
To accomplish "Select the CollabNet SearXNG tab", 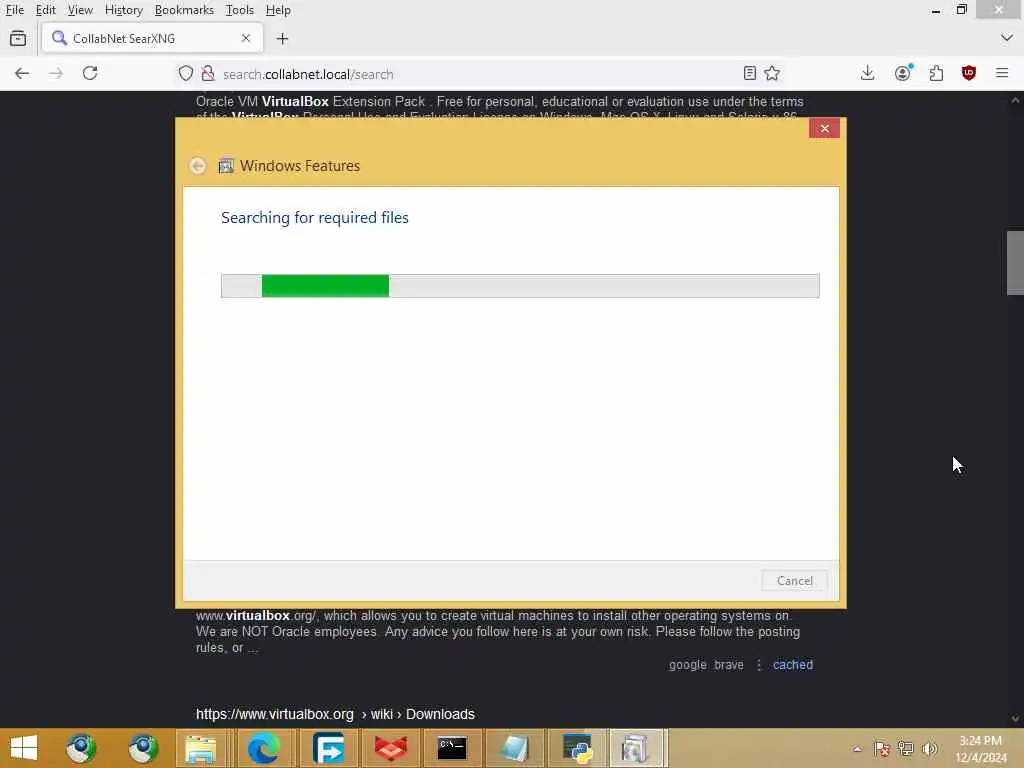I will [x=152, y=39].
